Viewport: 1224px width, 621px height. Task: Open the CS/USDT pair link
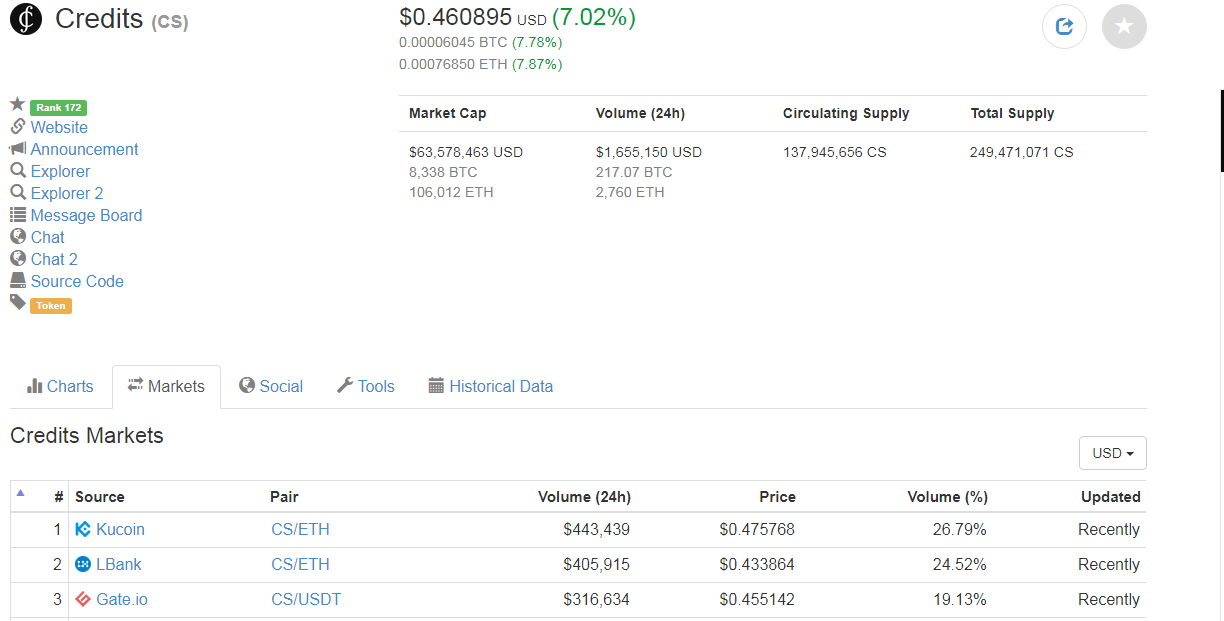(x=306, y=599)
